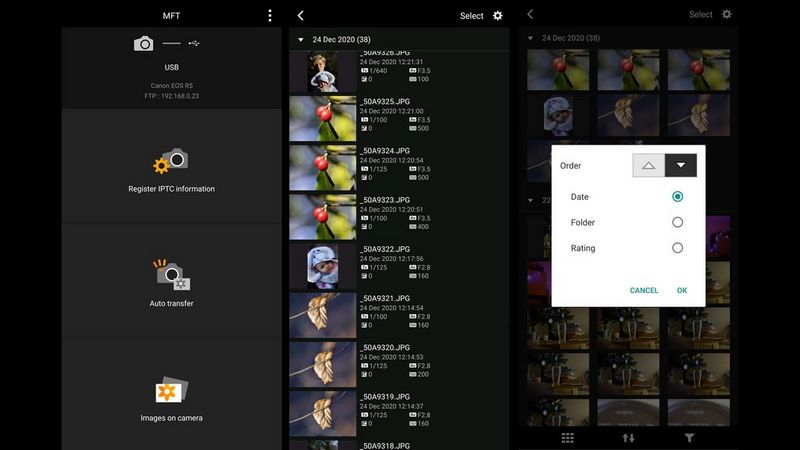Open the three-dot menu in MFT header
The width and height of the screenshot is (800, 450).
(x=270, y=16)
